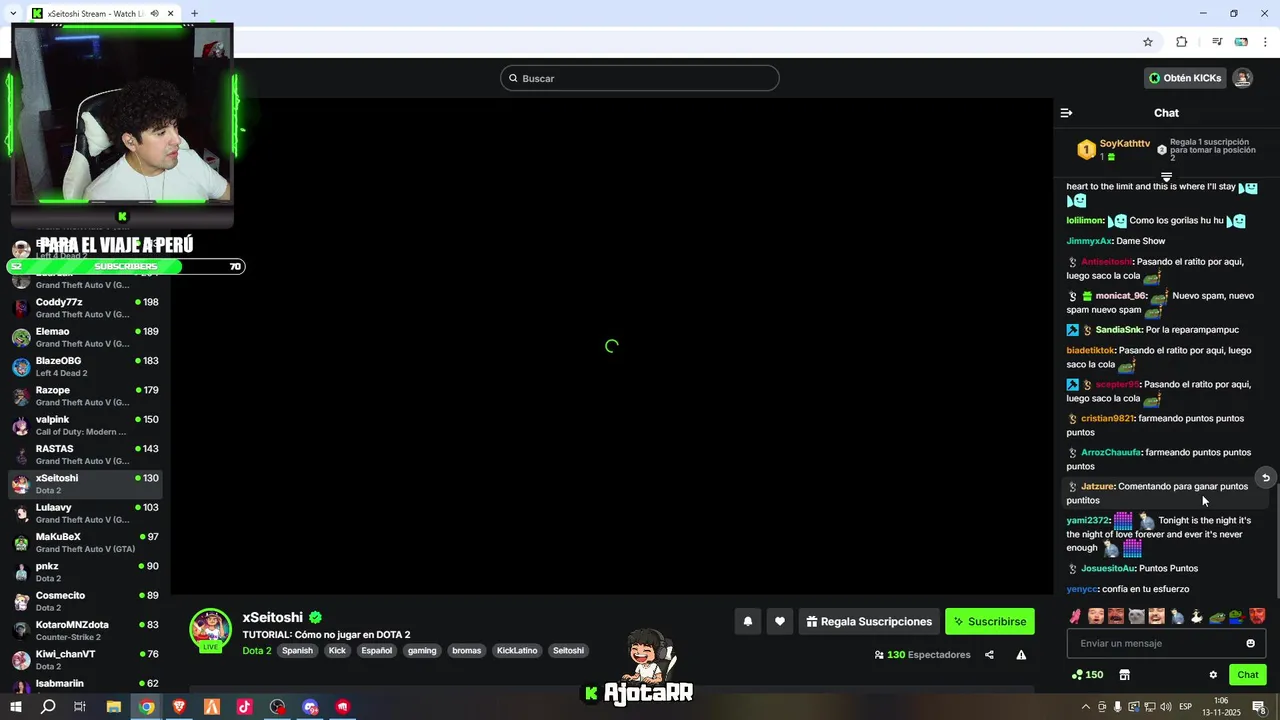Open the KICKs shop store icon
The height and width of the screenshot is (720, 1280).
1124,675
